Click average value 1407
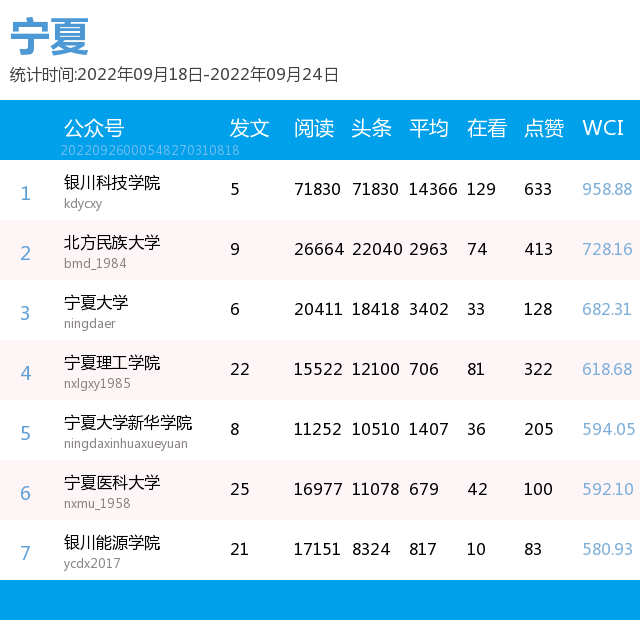 429,429
